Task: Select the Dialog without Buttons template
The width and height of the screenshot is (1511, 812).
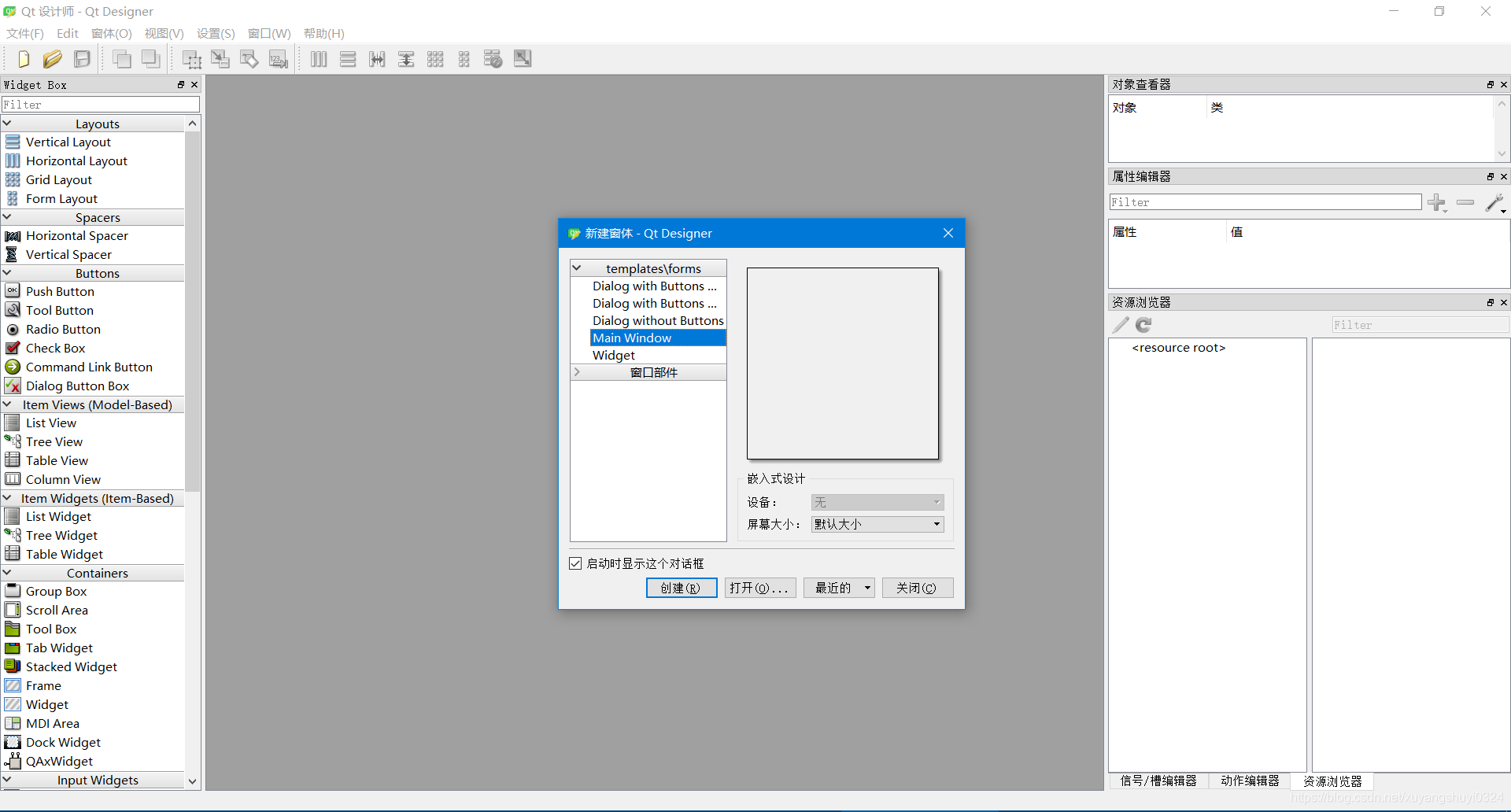Action: (x=658, y=320)
